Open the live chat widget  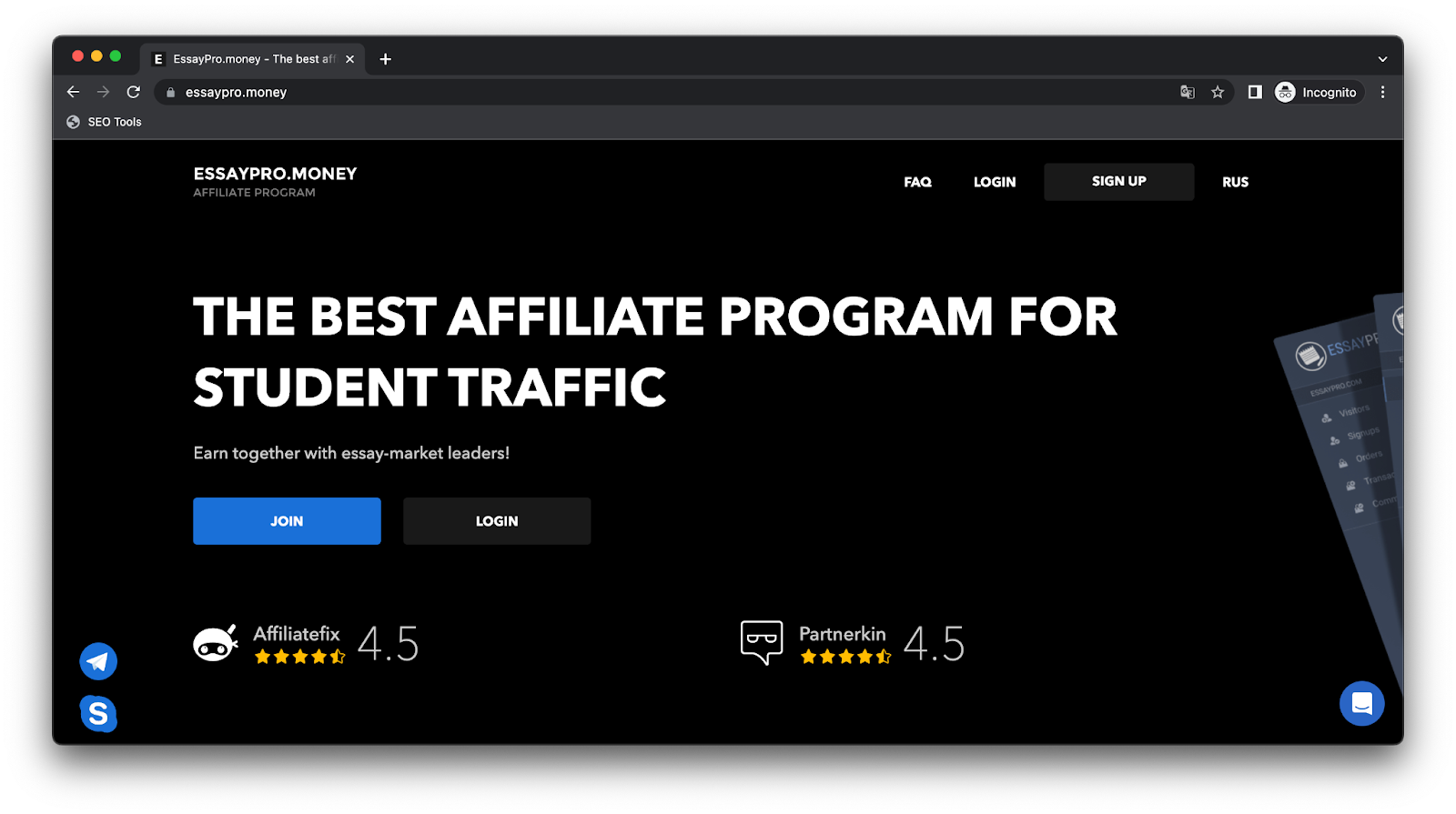pos(1361,703)
